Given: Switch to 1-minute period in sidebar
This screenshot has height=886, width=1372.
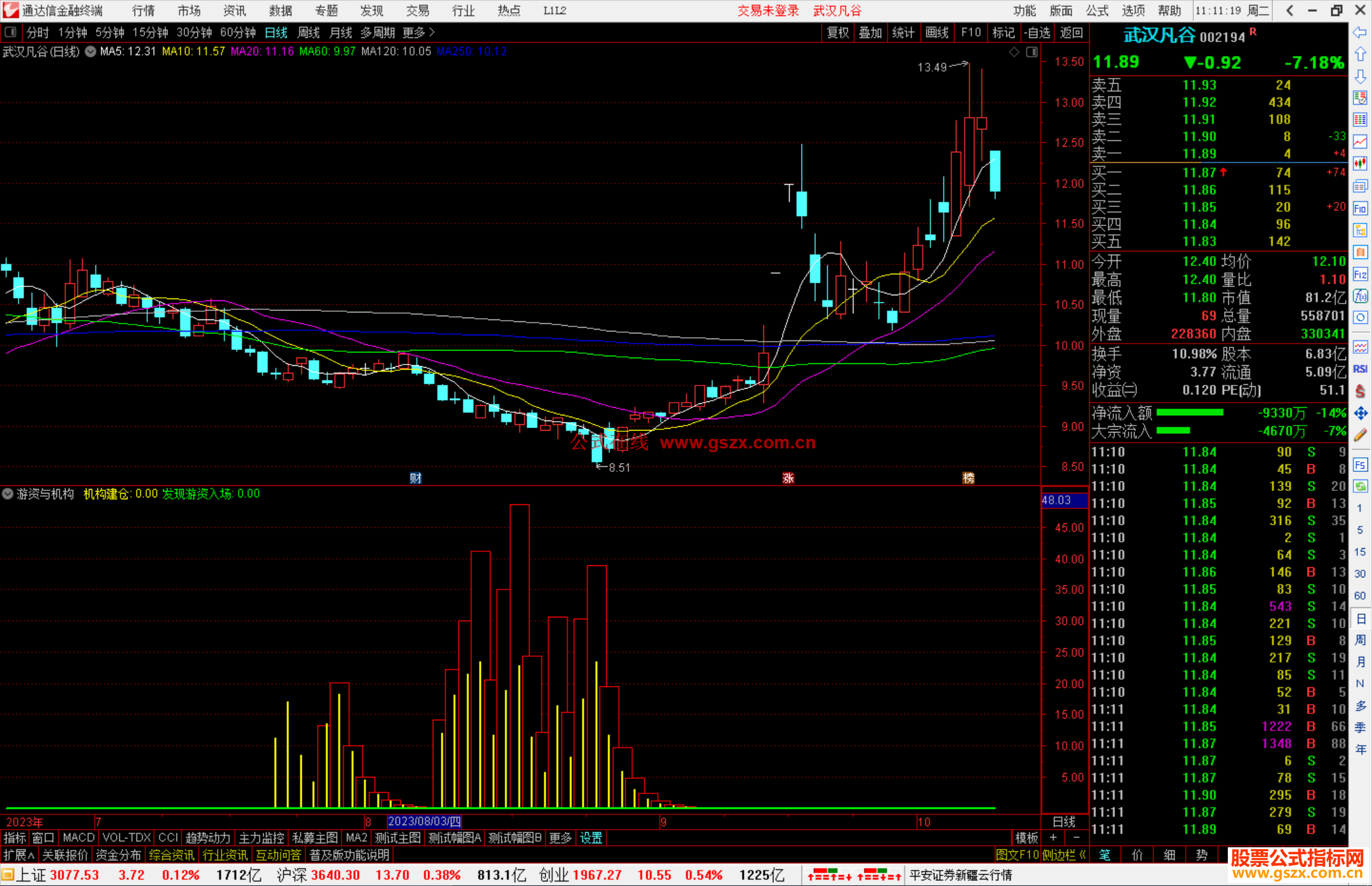Looking at the screenshot, I should 1359,508.
